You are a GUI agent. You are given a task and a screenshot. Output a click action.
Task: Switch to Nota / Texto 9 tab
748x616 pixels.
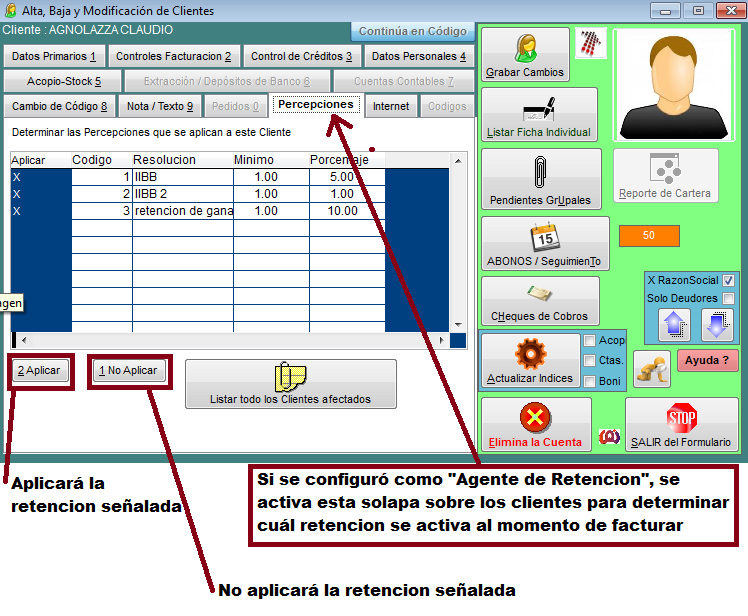pyautogui.click(x=160, y=106)
